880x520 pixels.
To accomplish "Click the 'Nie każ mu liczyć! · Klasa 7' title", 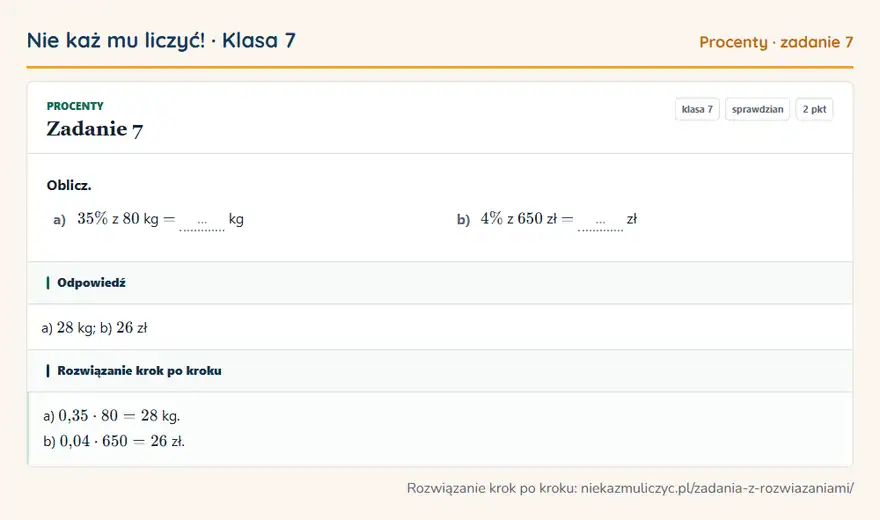I will (x=161, y=41).
